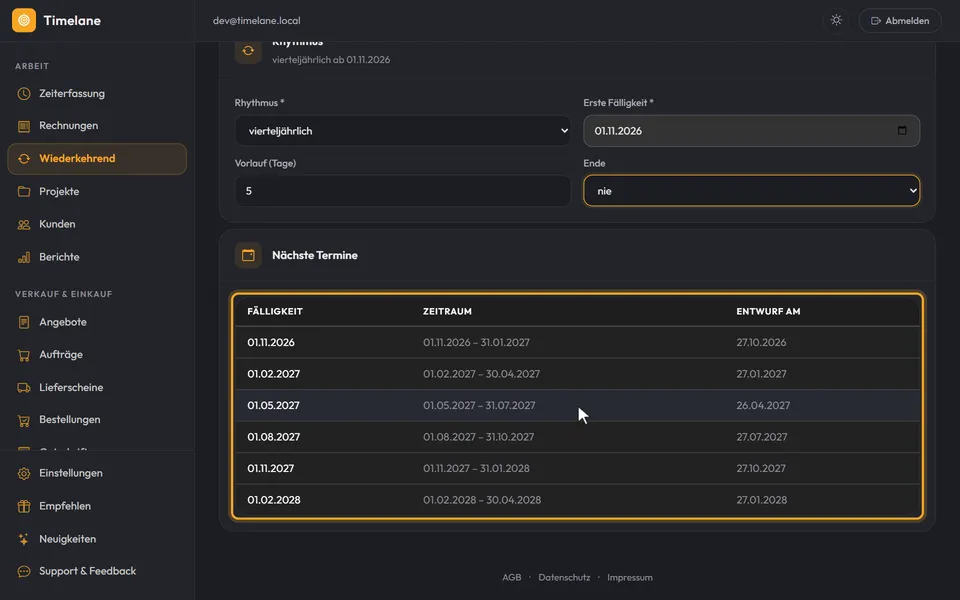This screenshot has height=600, width=960.
Task: Click the Support & Feedback chat icon
Action: tap(24, 571)
